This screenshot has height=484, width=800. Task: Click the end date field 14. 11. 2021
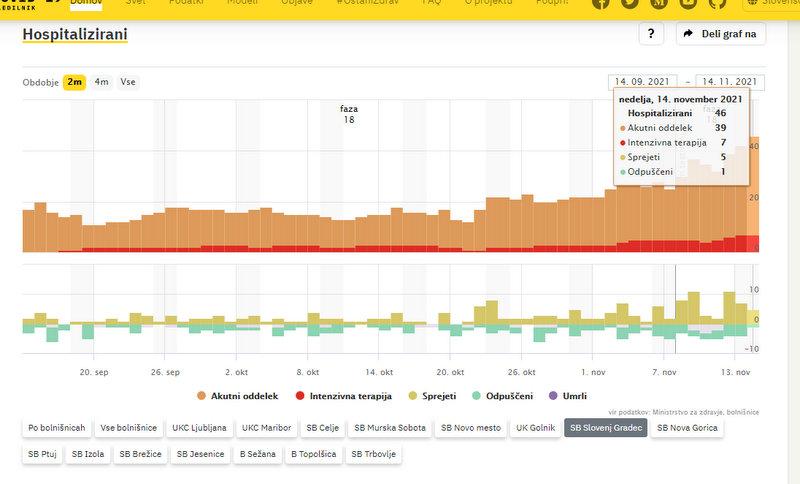click(730, 82)
